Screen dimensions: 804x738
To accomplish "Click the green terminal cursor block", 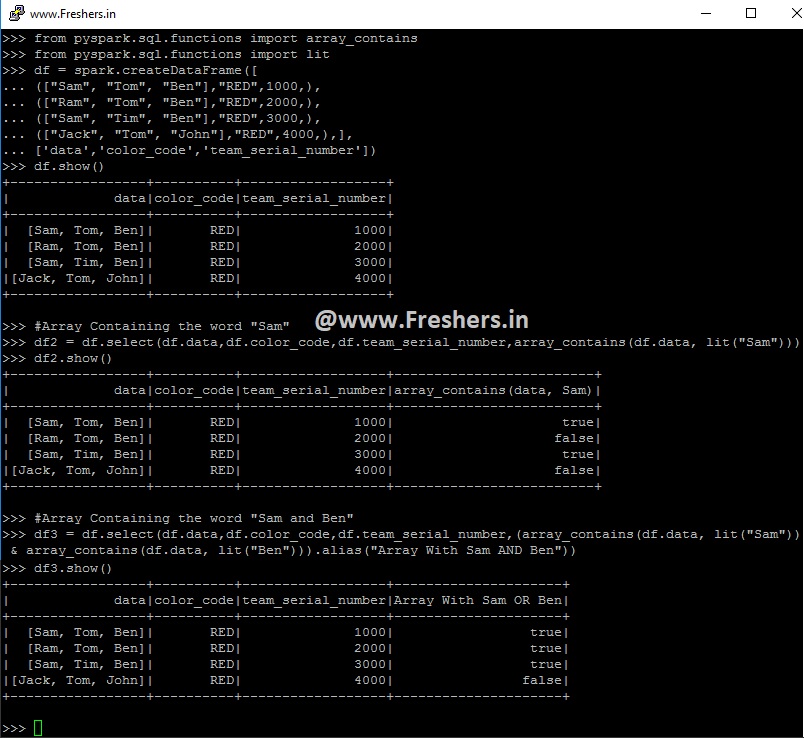I will [x=38, y=727].
